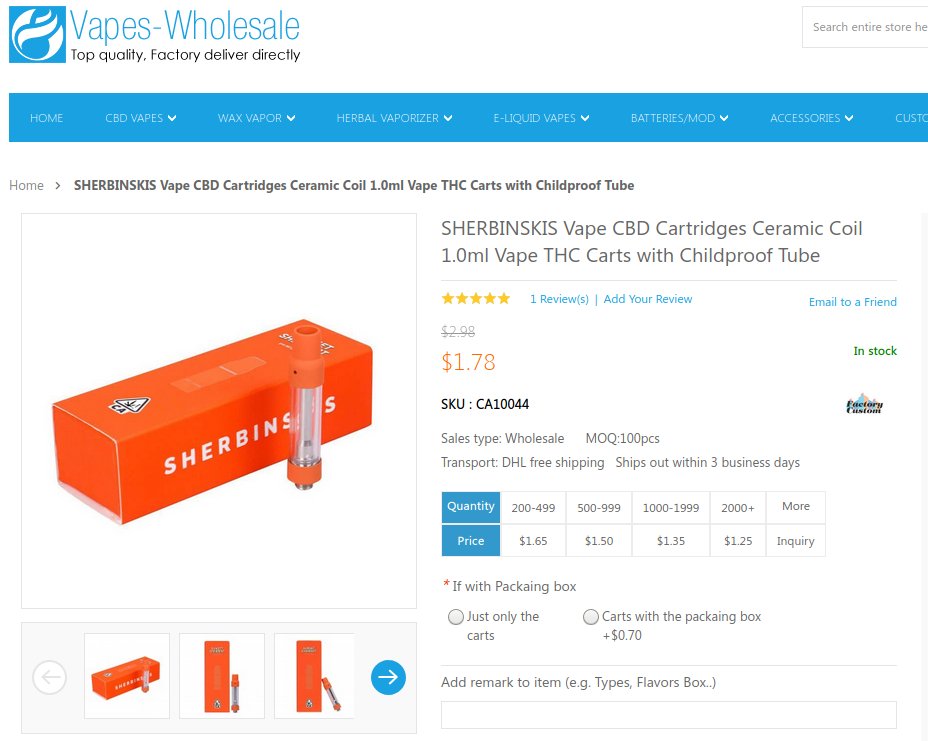This screenshot has height=741, width=928.
Task: Click the five-star rating icons
Action: point(475,298)
